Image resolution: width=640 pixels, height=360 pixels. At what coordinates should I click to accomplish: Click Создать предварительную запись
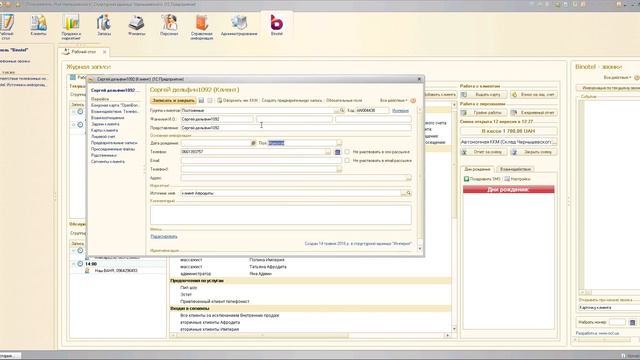pyautogui.click(x=291, y=100)
